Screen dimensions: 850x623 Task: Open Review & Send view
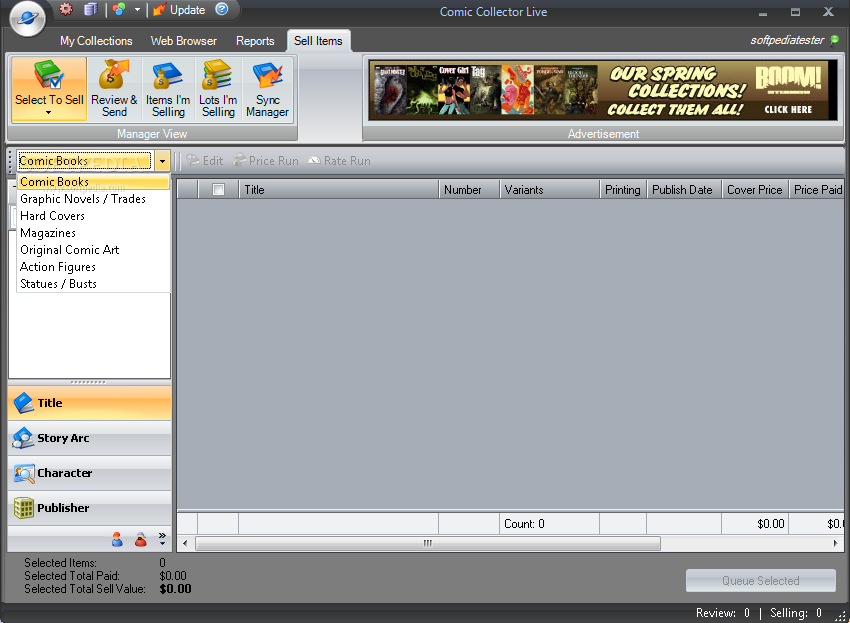pos(114,88)
